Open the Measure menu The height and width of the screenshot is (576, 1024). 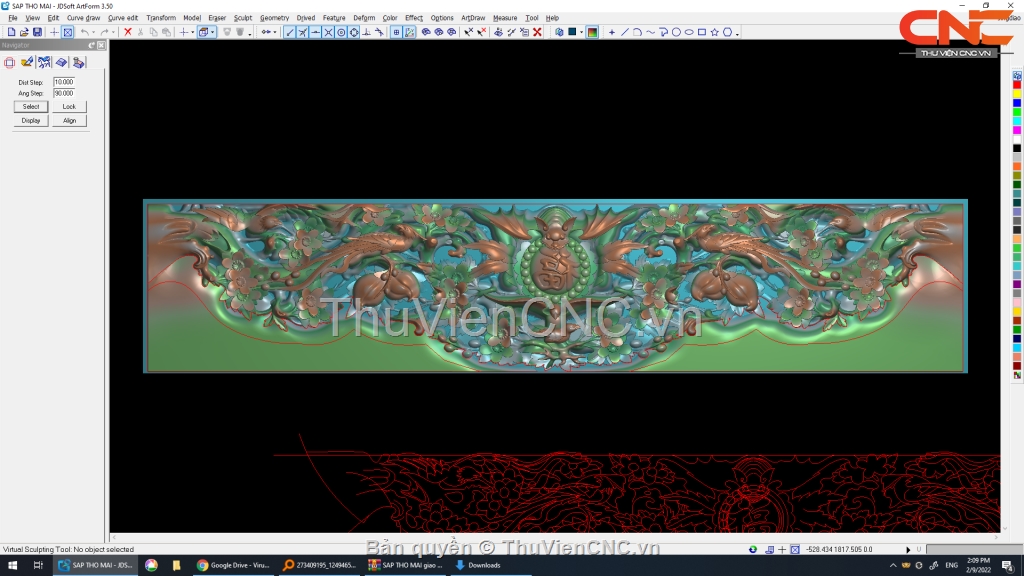pos(505,18)
